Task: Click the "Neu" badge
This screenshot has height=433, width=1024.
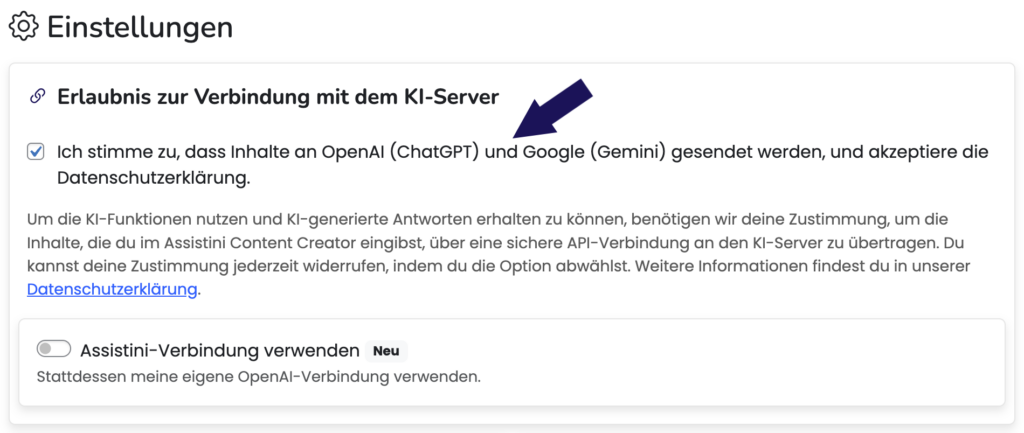Action: [x=386, y=351]
